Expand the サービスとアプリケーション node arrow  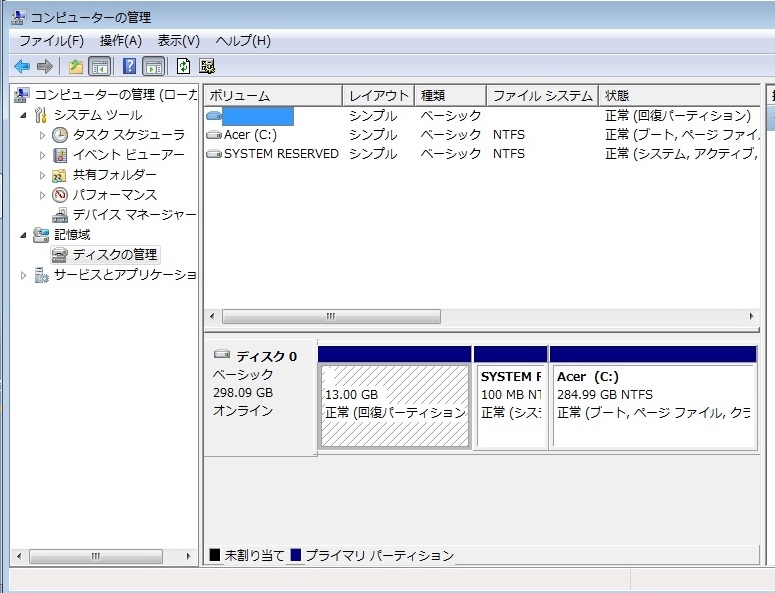coord(23,275)
